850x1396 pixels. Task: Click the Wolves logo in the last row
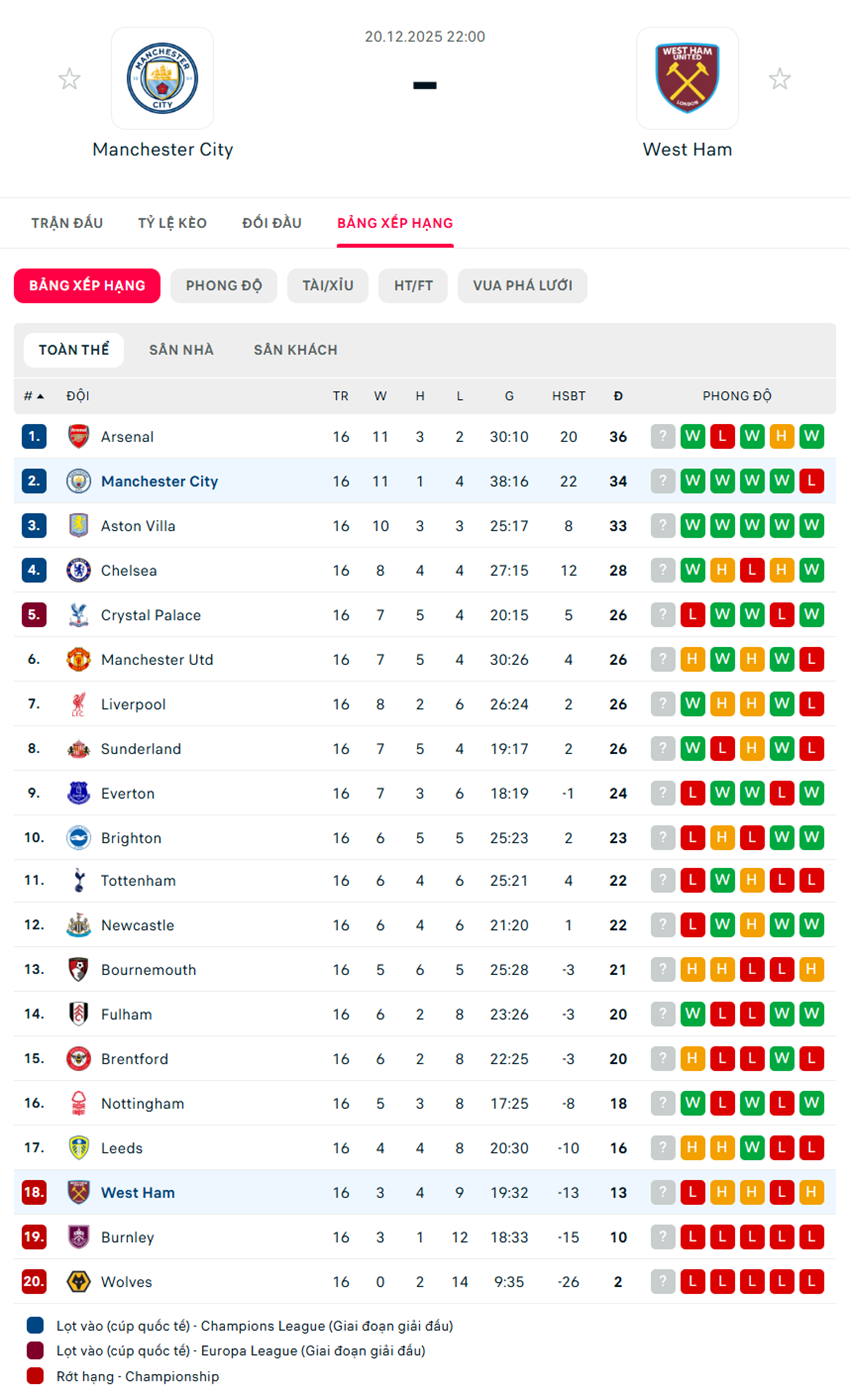tap(78, 1282)
